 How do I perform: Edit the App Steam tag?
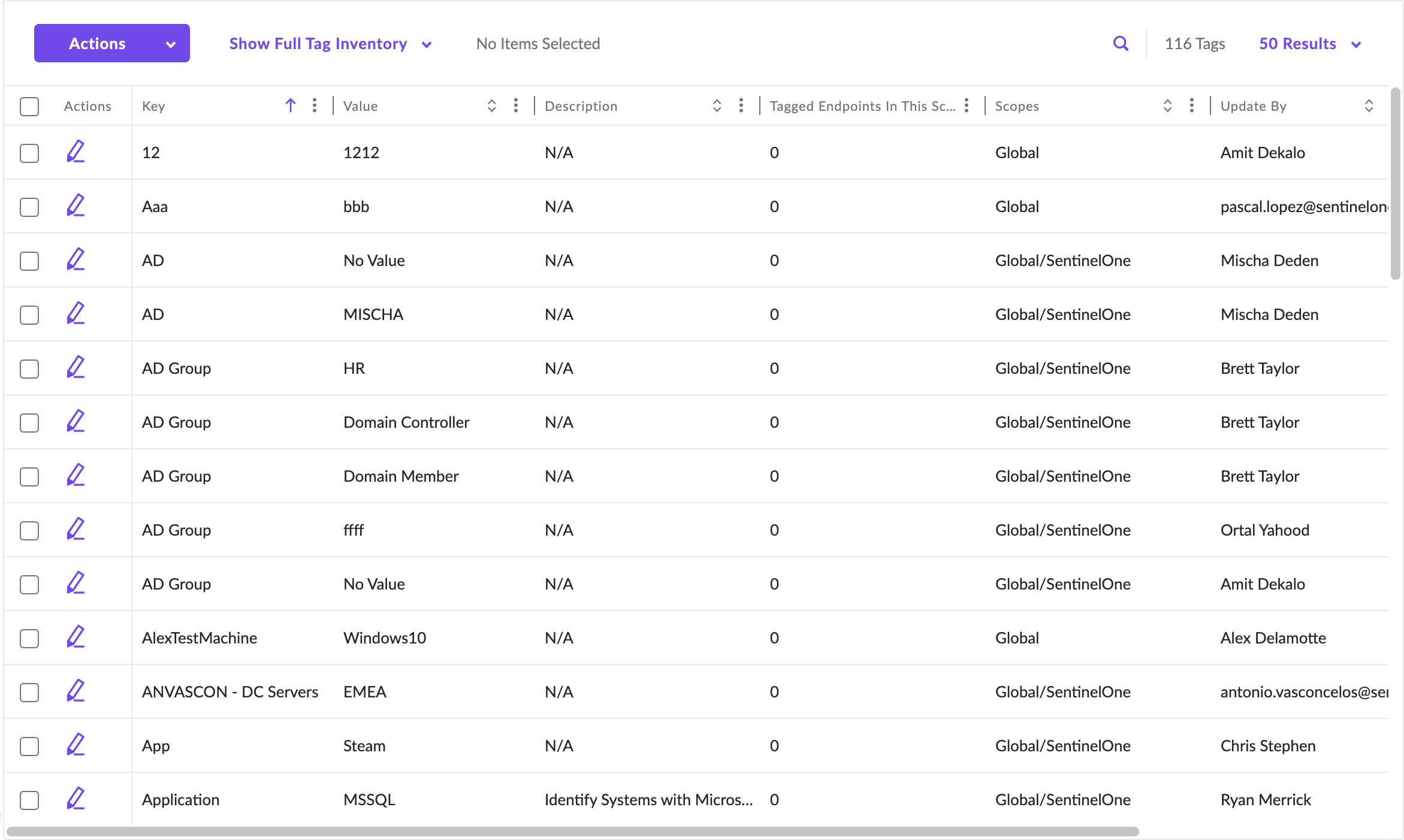point(76,745)
